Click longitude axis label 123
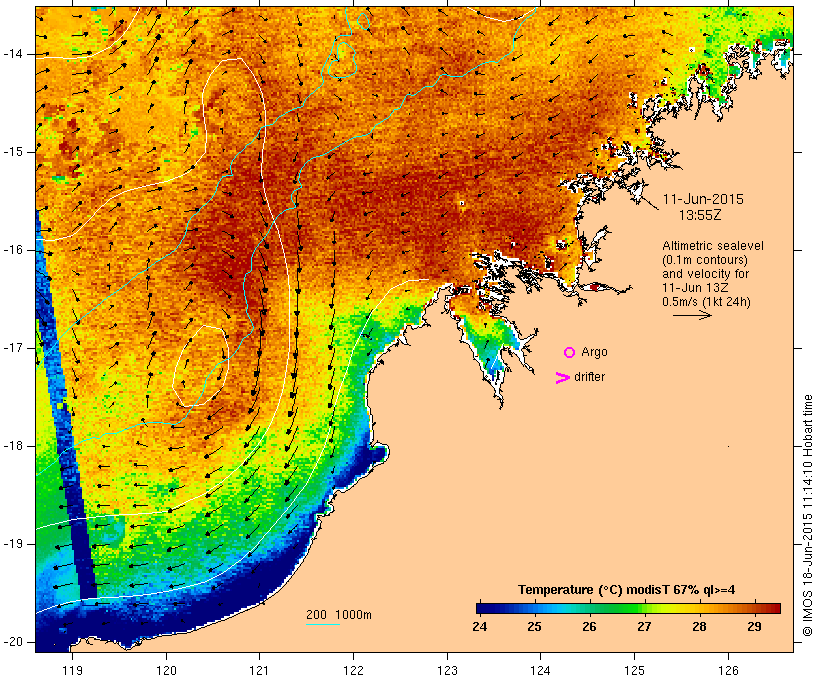Screen dimensions: 820x680 447,671
